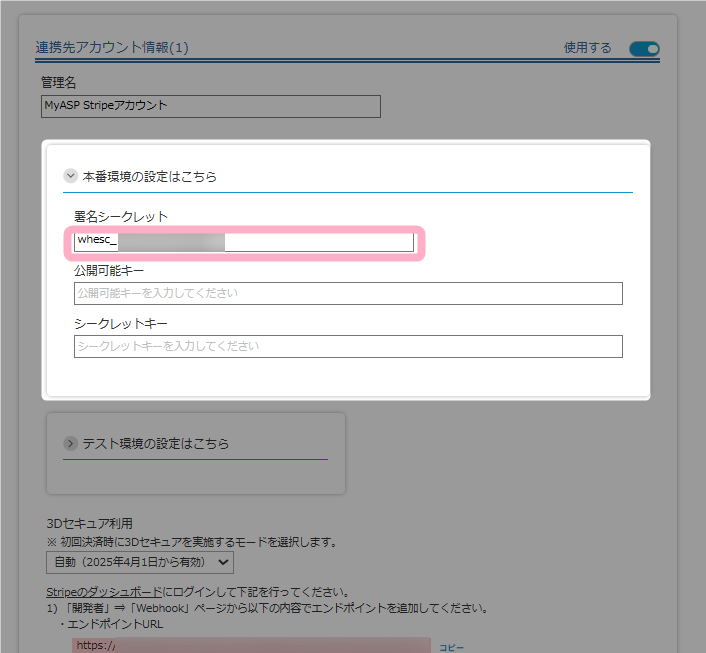Click the 使用する label text
Viewport: 706px width, 653px height.
click(x=587, y=48)
